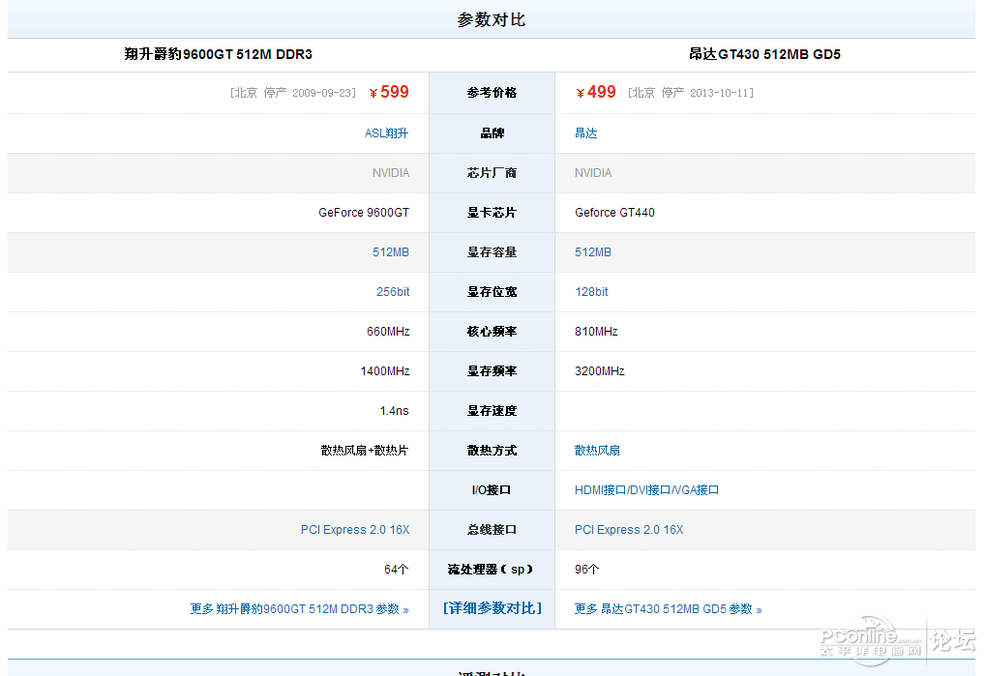This screenshot has width=985, height=676.
Task: Click the 总线接口 row label
Action: (492, 530)
